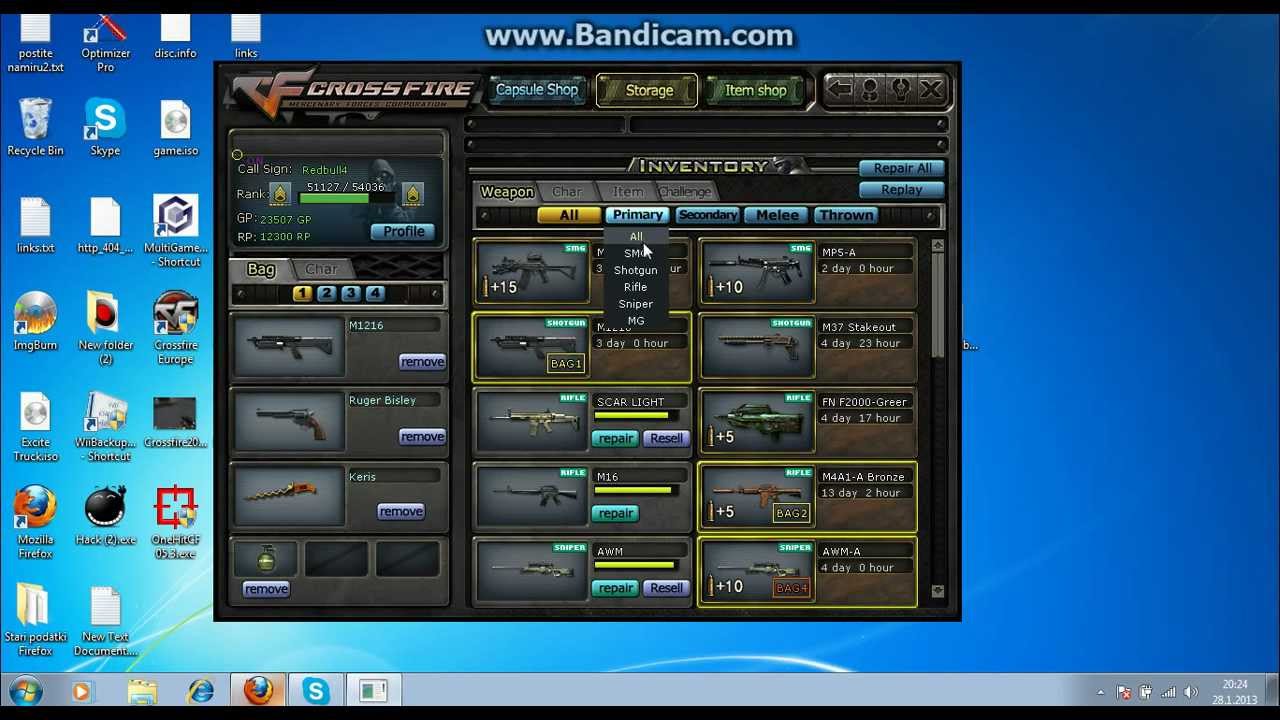
Task: Toggle the Secondary weapon filter
Action: 707,215
